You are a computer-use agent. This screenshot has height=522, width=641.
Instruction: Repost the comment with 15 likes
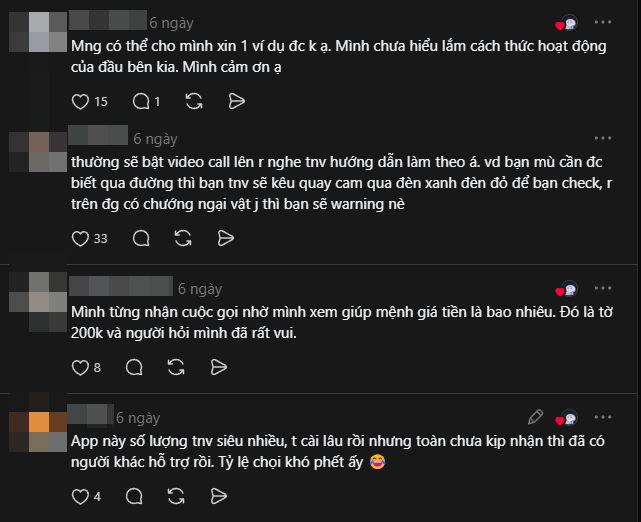click(194, 101)
